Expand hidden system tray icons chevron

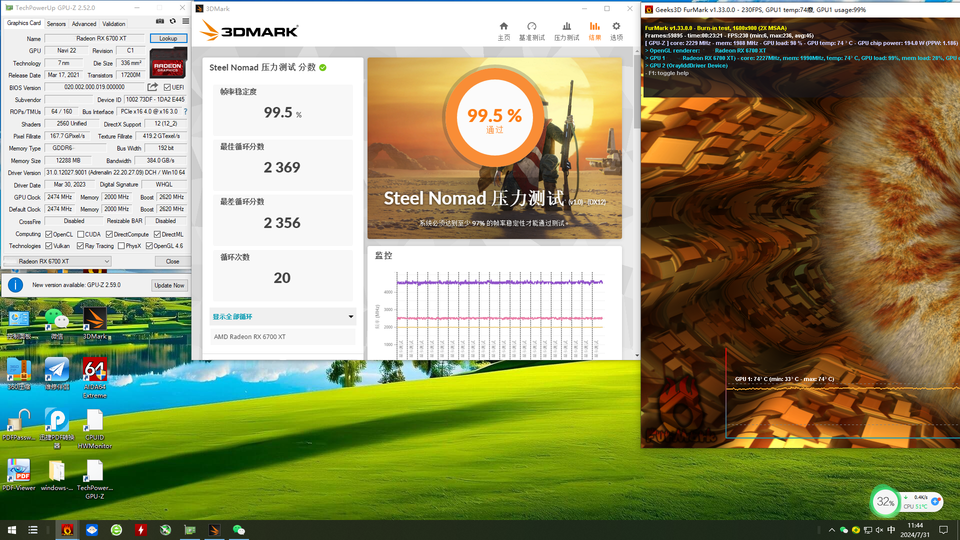pos(831,530)
